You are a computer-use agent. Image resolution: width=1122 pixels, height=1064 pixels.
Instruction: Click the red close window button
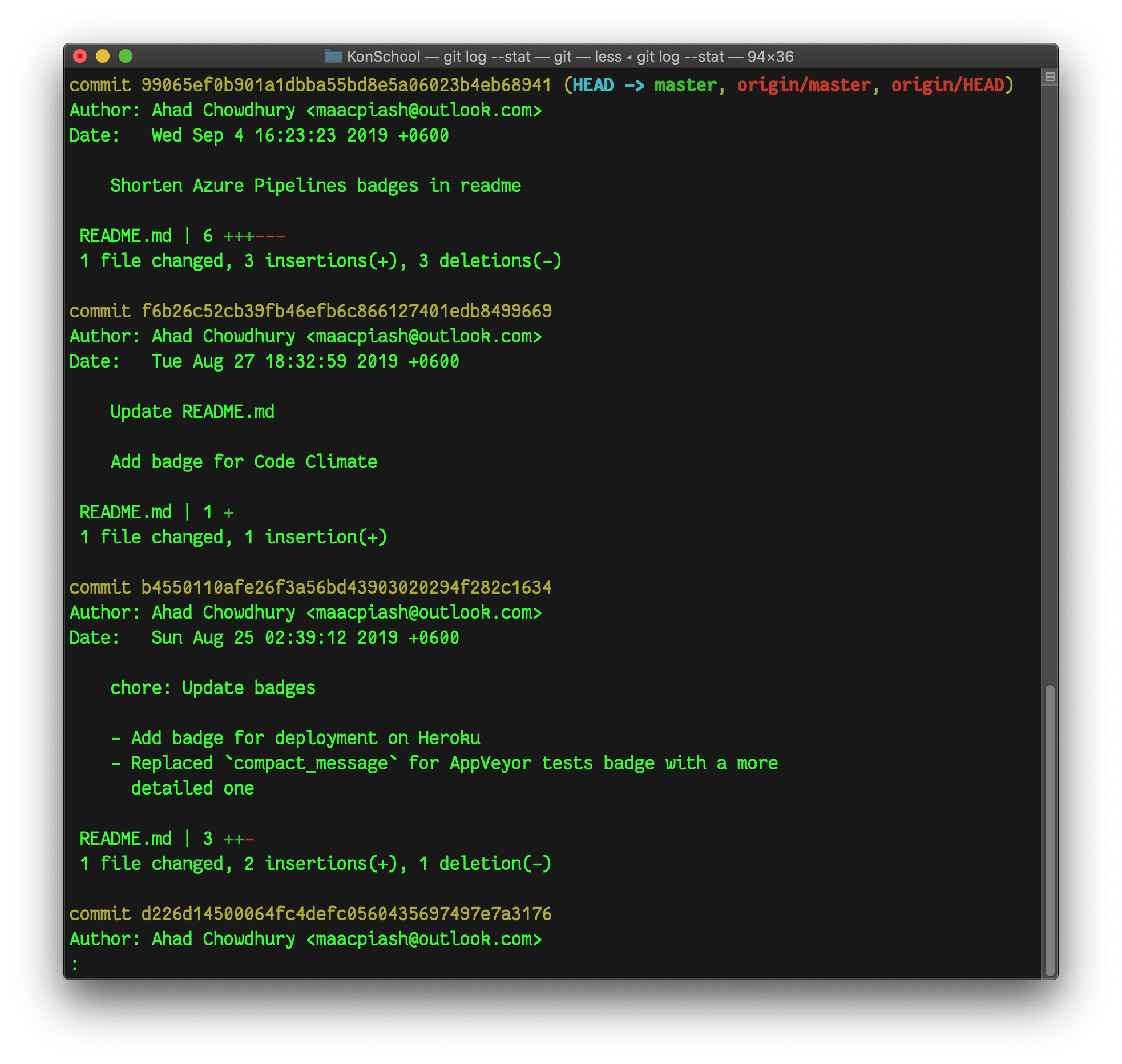80,56
